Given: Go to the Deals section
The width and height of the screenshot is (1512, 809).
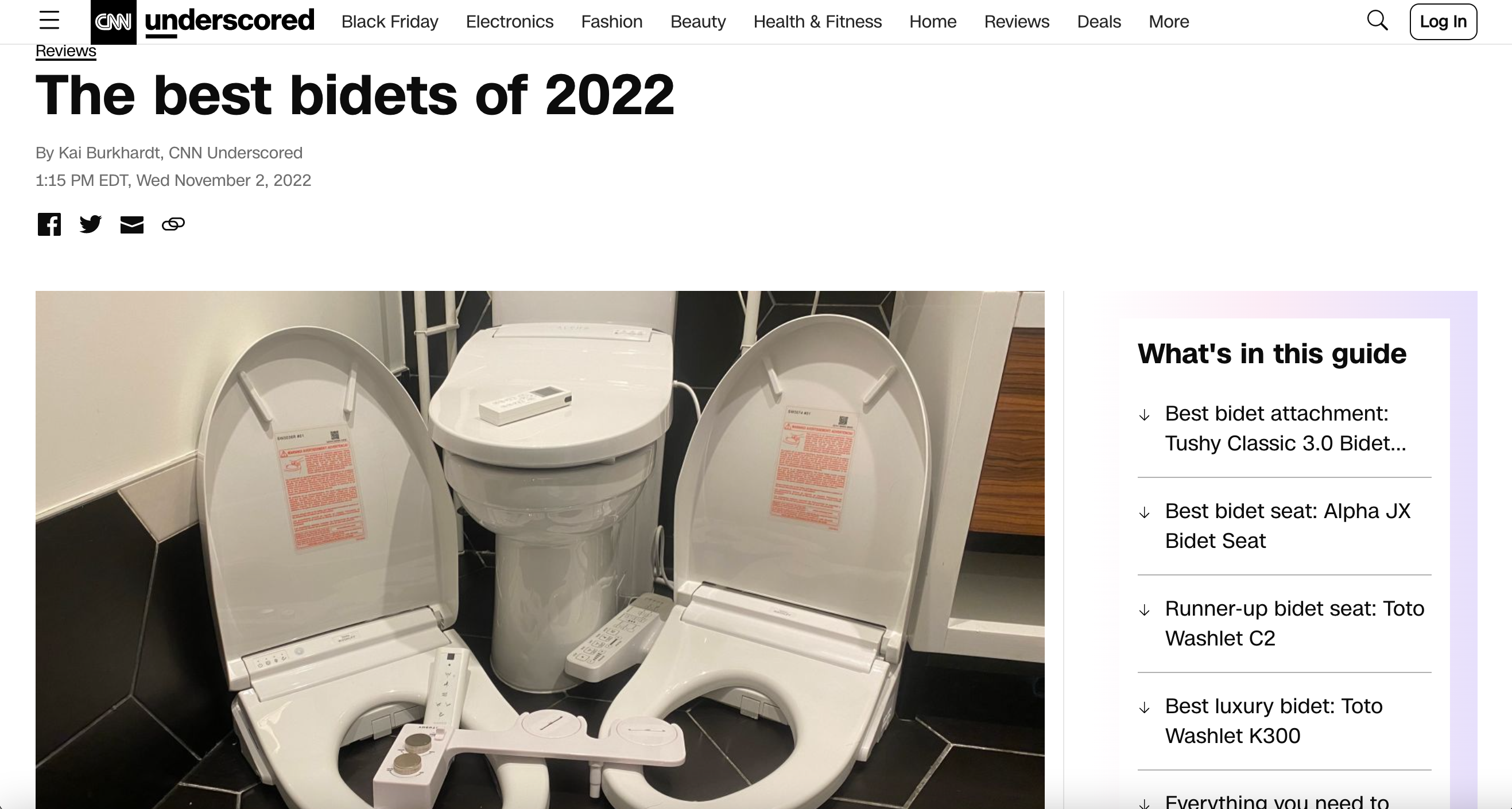Looking at the screenshot, I should click(x=1099, y=22).
